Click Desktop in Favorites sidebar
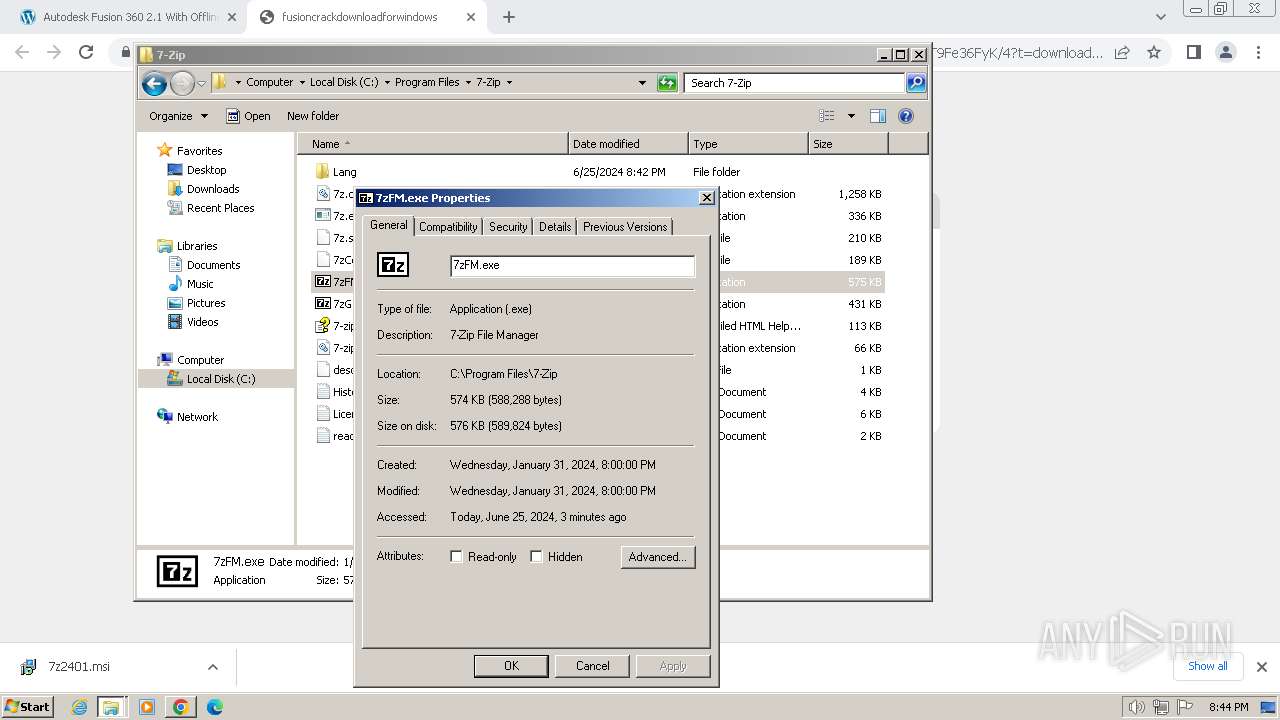This screenshot has height=720, width=1280. [206, 170]
